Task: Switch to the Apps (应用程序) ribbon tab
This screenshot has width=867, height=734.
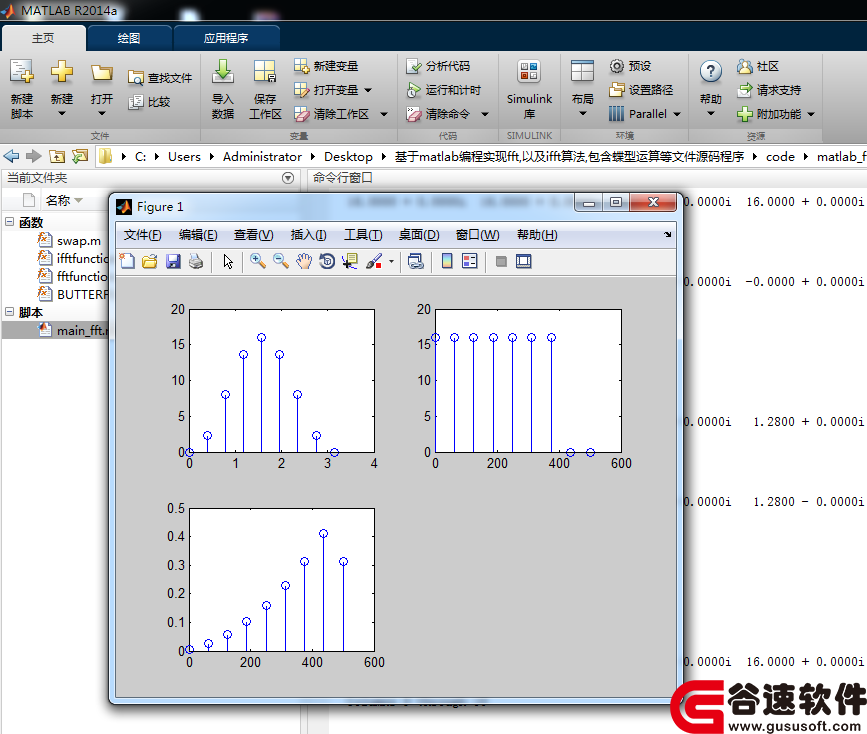Action: pyautogui.click(x=226, y=38)
